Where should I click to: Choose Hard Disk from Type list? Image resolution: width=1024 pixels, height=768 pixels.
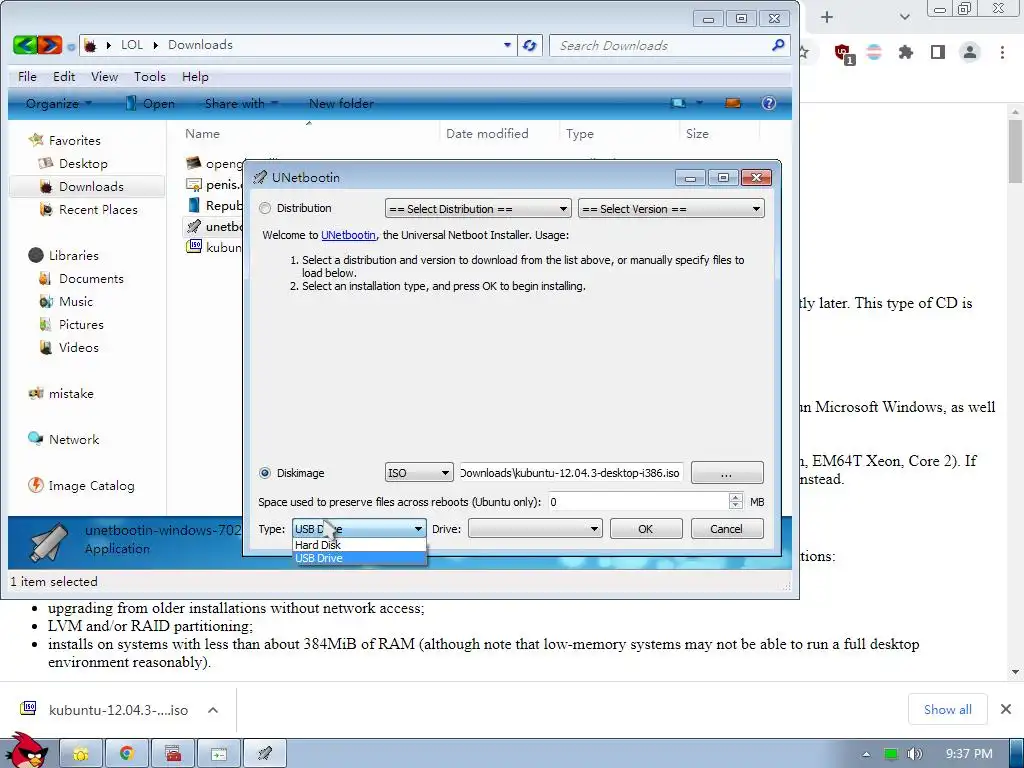[359, 545]
